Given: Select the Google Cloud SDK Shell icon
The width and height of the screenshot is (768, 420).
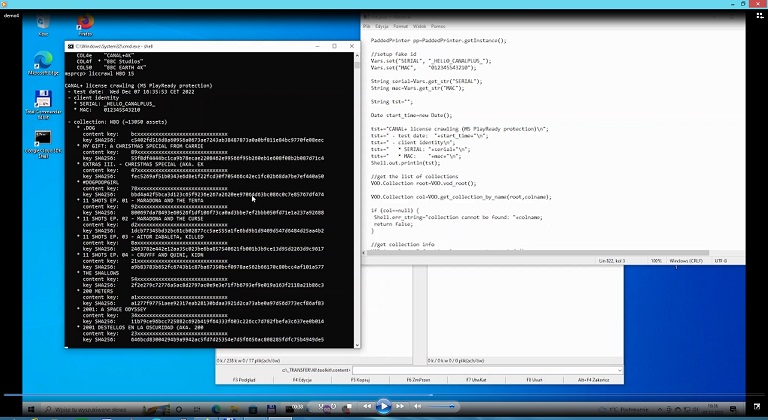Looking at the screenshot, I should pos(43,144).
